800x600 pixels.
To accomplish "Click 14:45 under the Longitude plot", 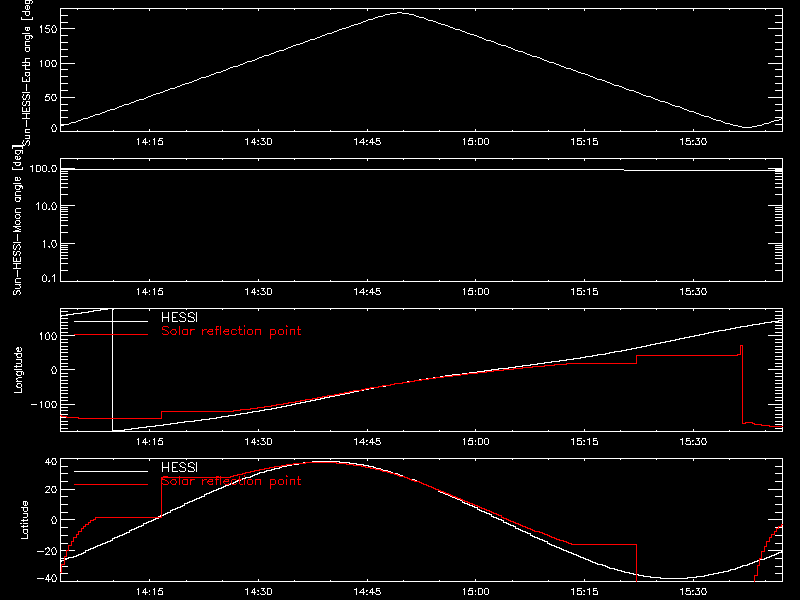I will 367,441.
